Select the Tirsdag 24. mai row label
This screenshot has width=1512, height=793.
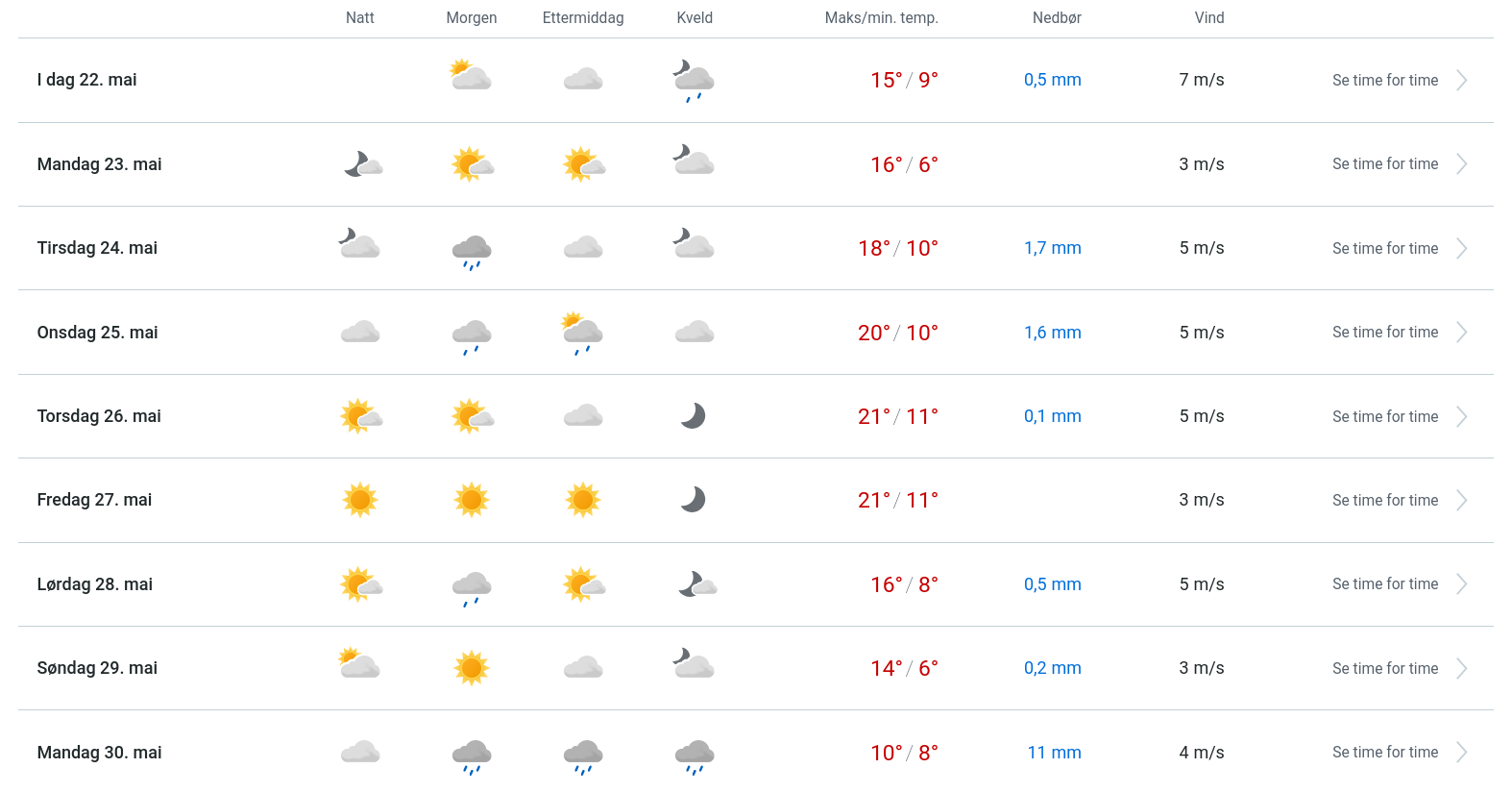pos(97,248)
